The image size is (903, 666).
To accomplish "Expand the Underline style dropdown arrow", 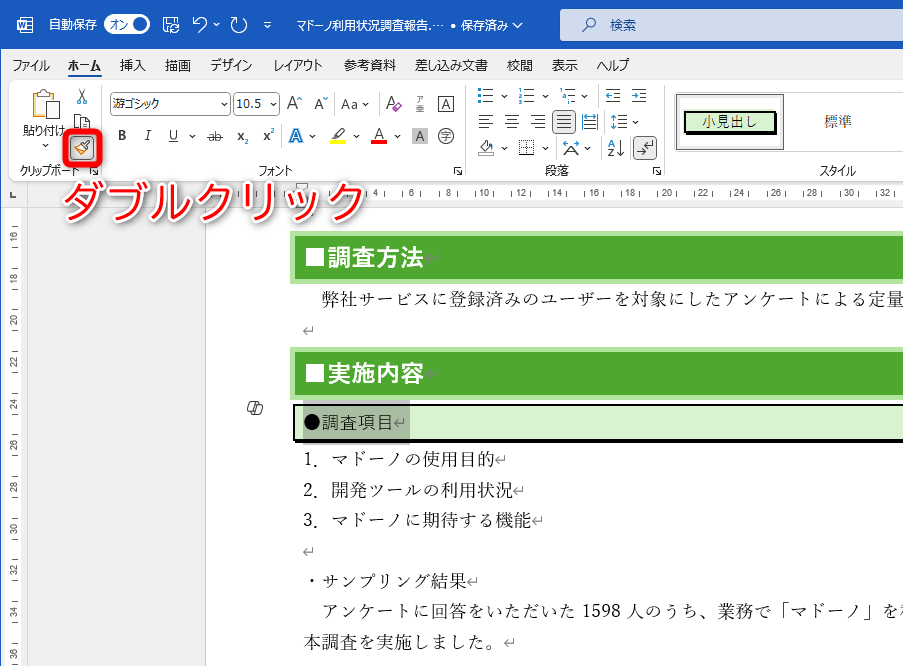I will (192, 135).
